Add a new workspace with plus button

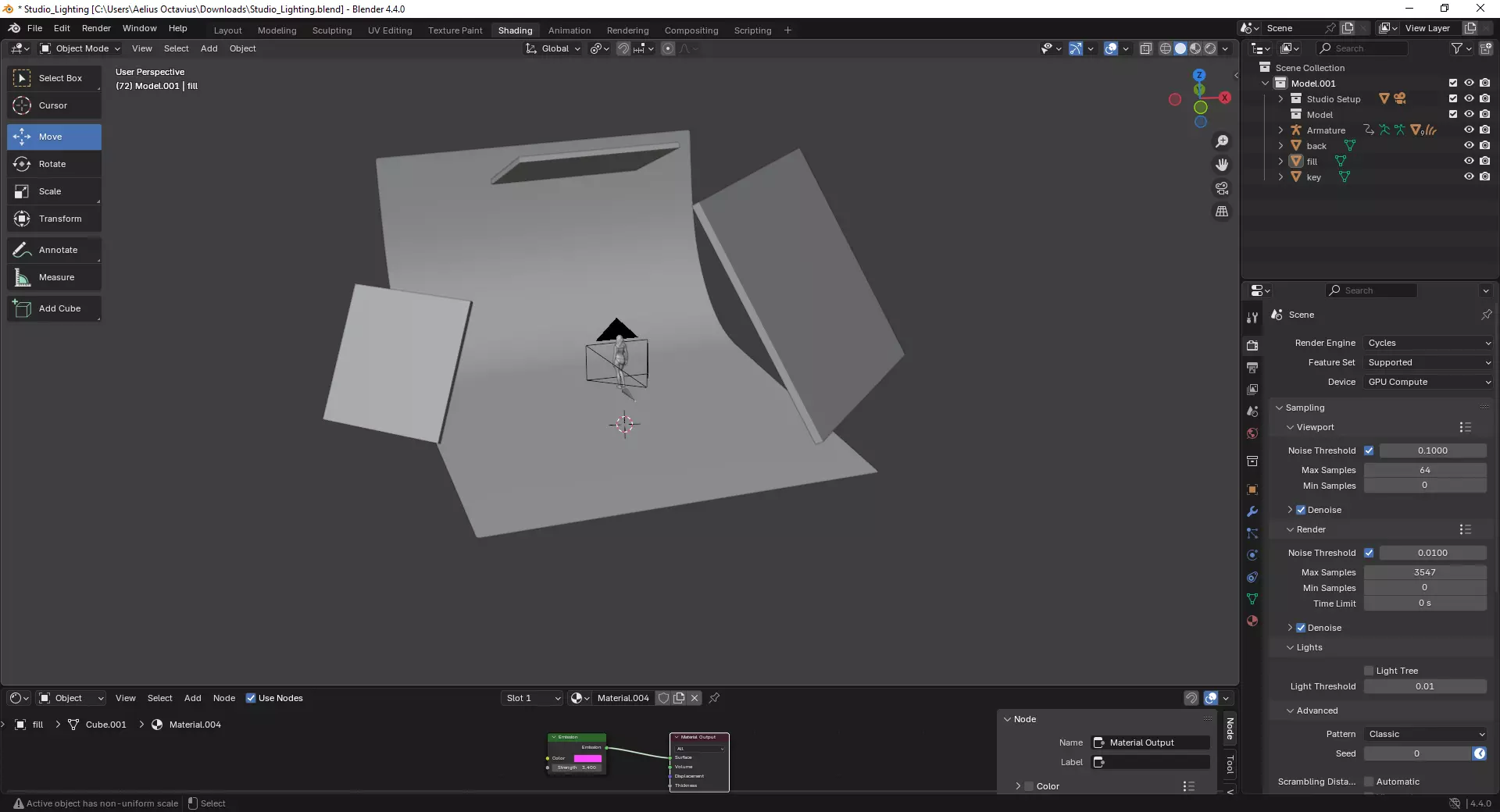pos(787,30)
